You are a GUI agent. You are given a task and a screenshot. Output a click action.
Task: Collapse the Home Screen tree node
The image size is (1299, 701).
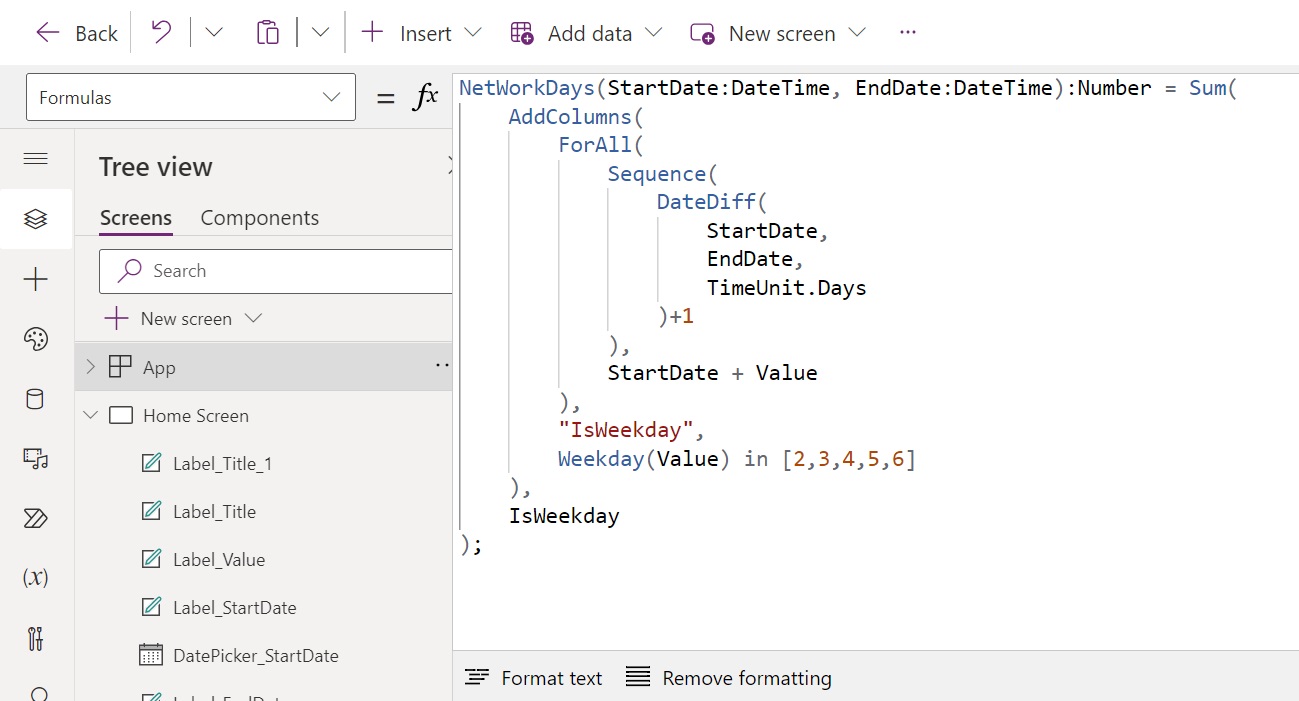(x=90, y=415)
